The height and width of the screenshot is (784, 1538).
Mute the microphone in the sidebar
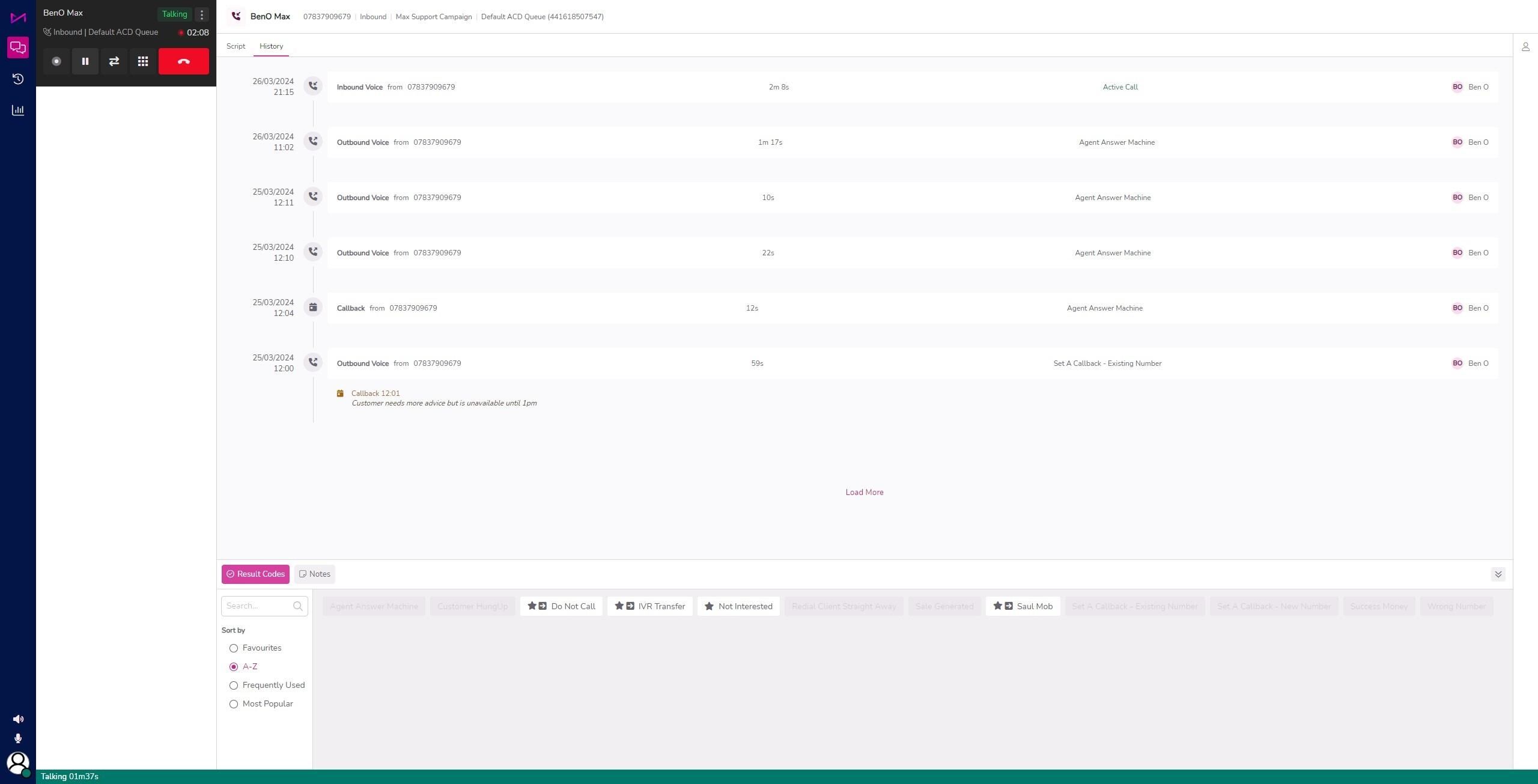point(18,738)
